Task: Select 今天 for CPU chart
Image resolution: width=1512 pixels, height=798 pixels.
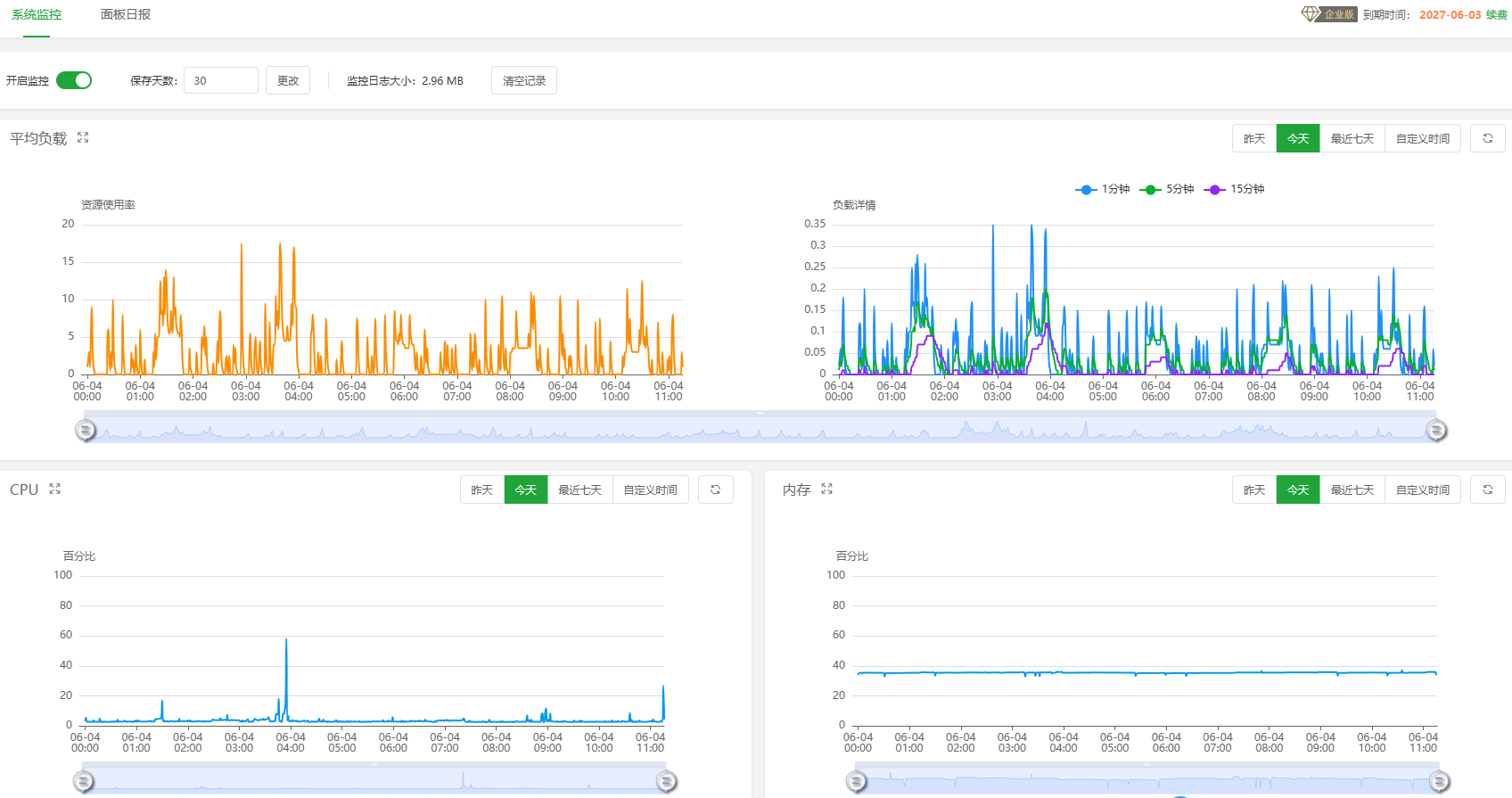Action: 526,489
